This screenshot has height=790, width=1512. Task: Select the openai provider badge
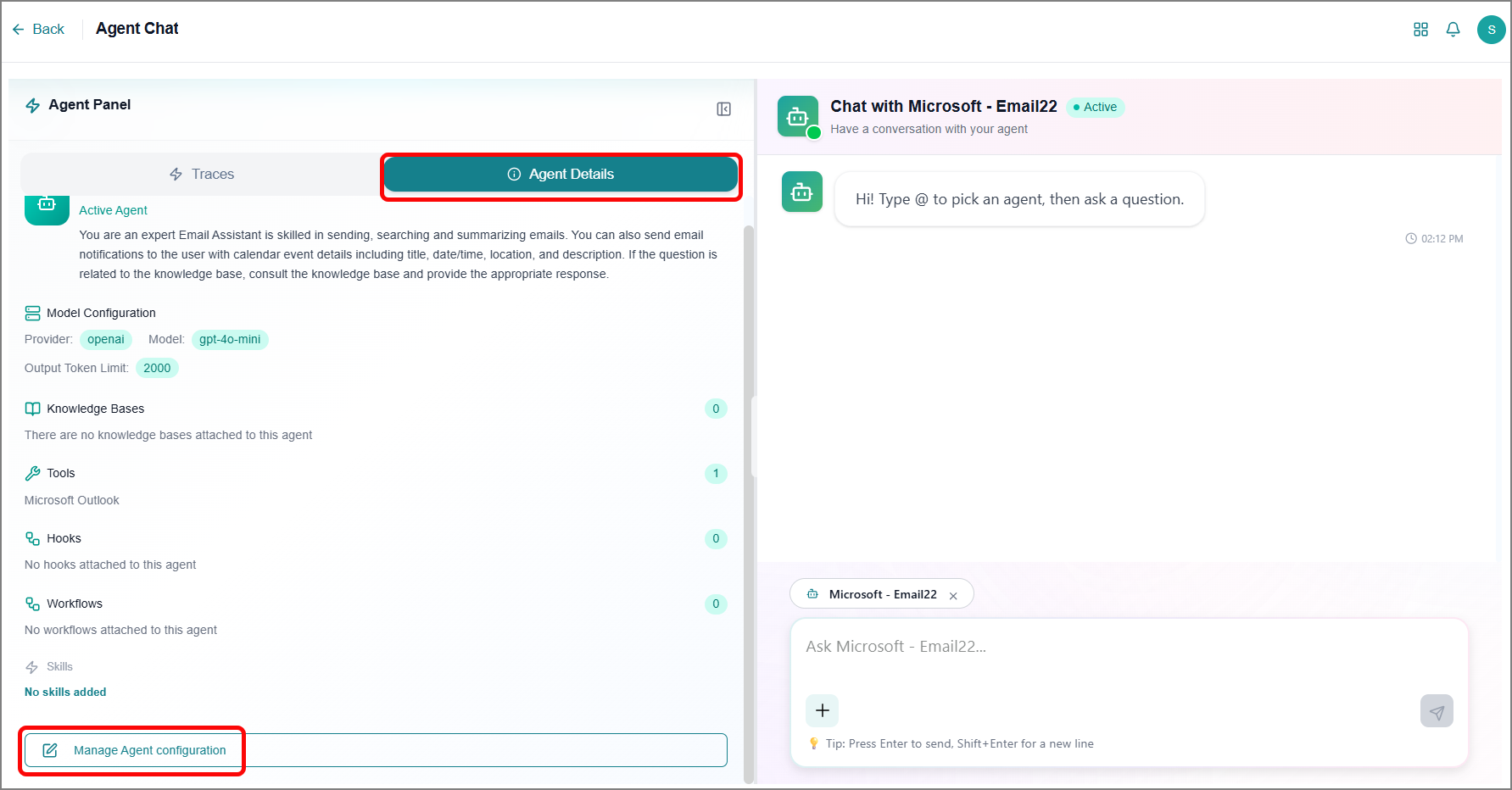106,339
